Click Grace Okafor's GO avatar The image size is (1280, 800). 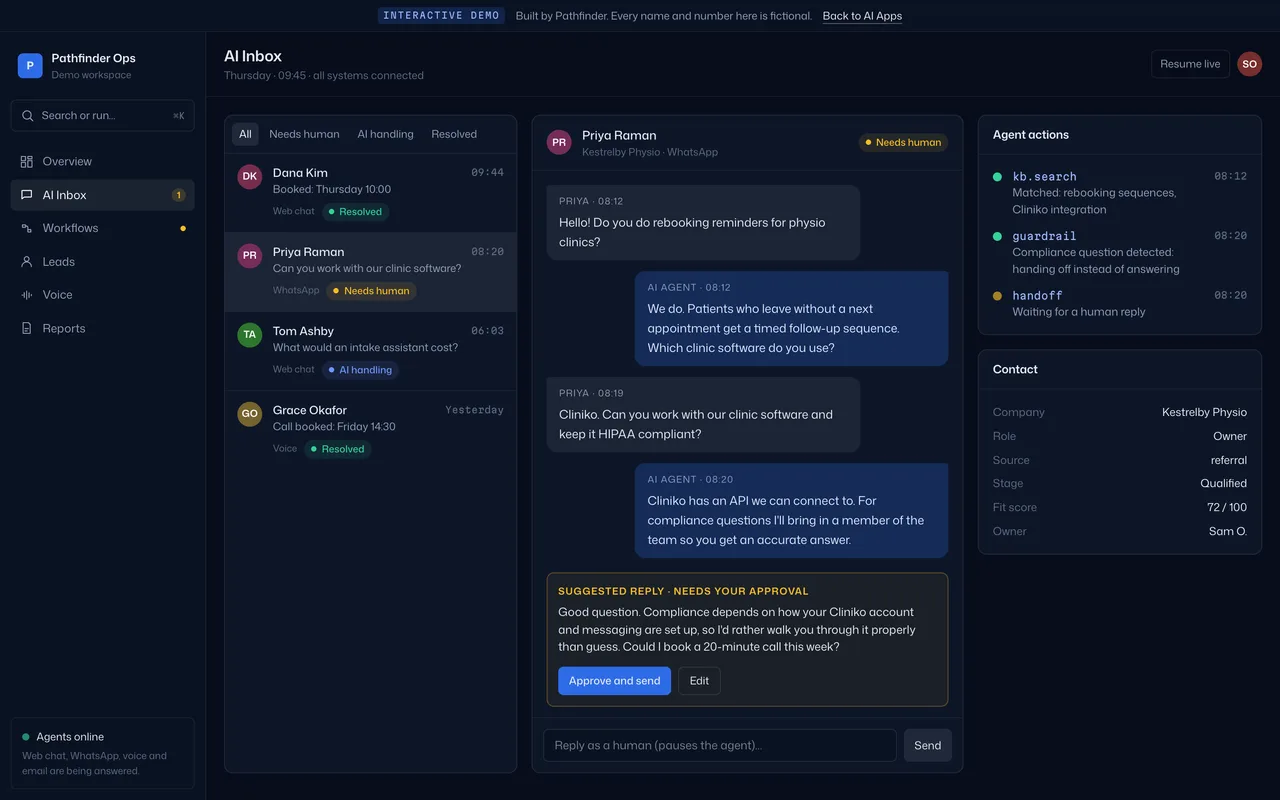[x=250, y=413]
